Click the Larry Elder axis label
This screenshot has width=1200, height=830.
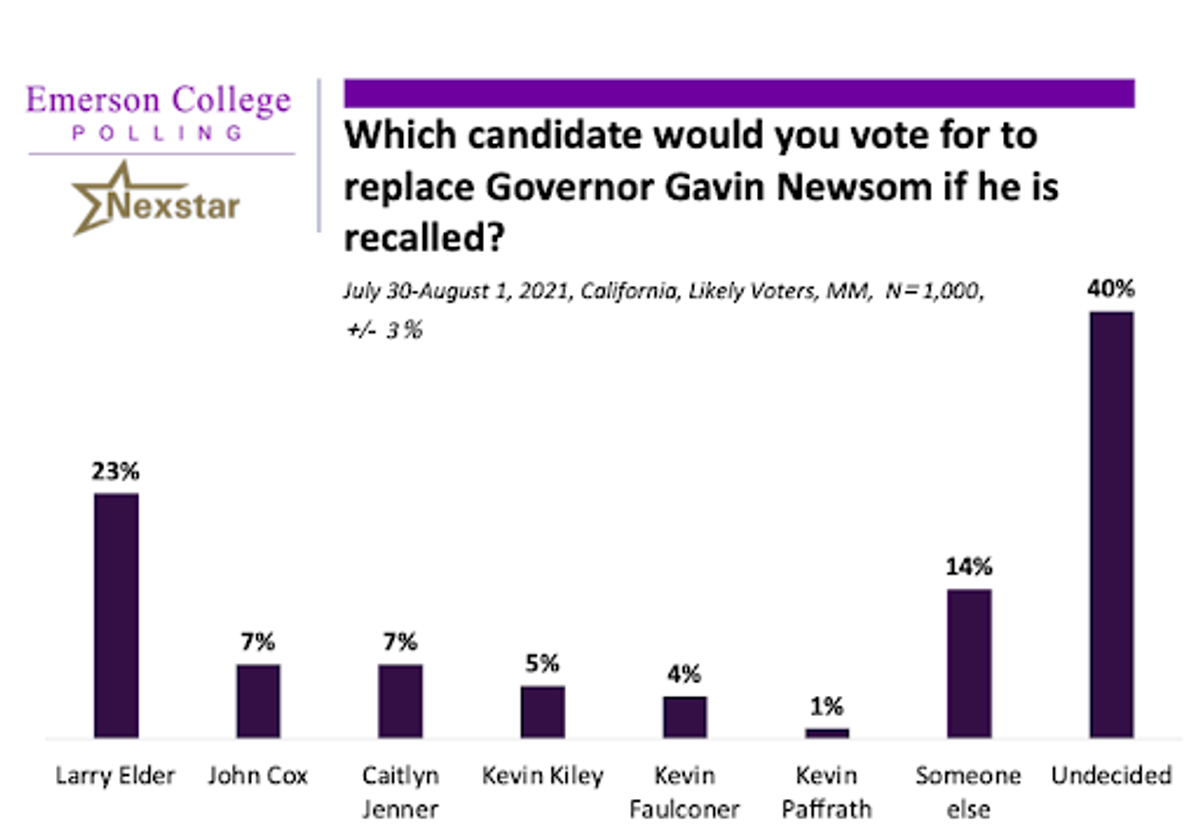click(x=116, y=776)
